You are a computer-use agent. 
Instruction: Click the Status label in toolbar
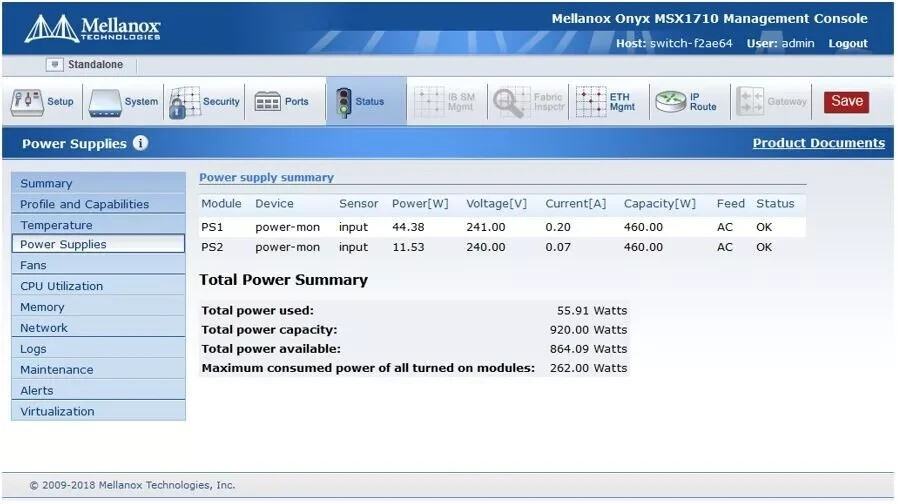(369, 101)
